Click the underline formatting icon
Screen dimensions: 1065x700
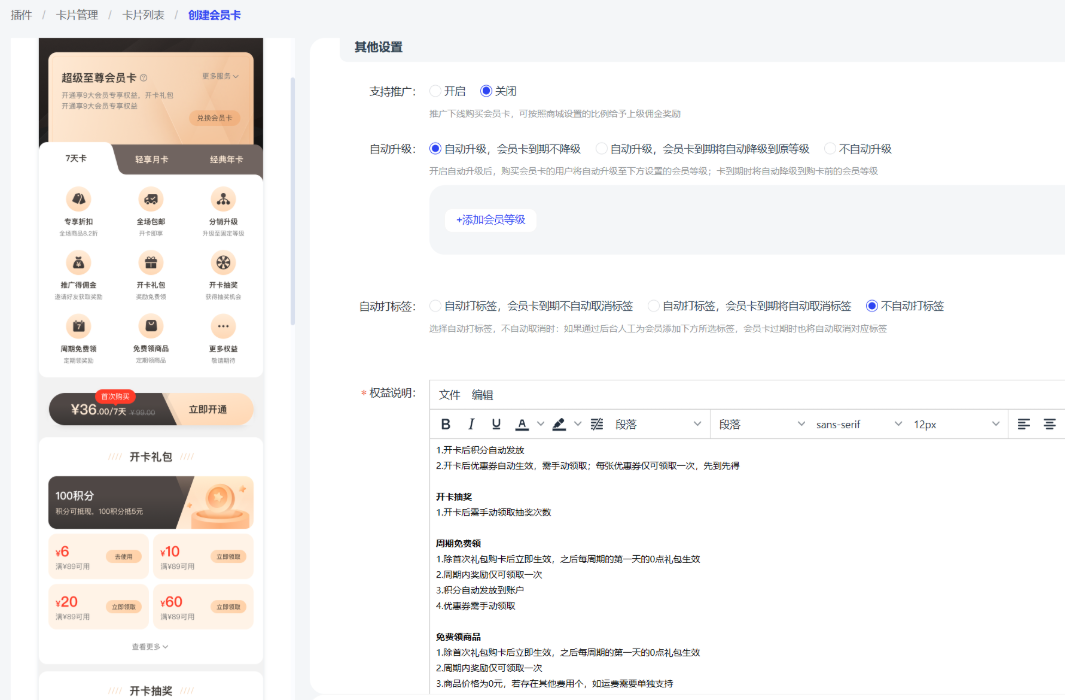496,424
